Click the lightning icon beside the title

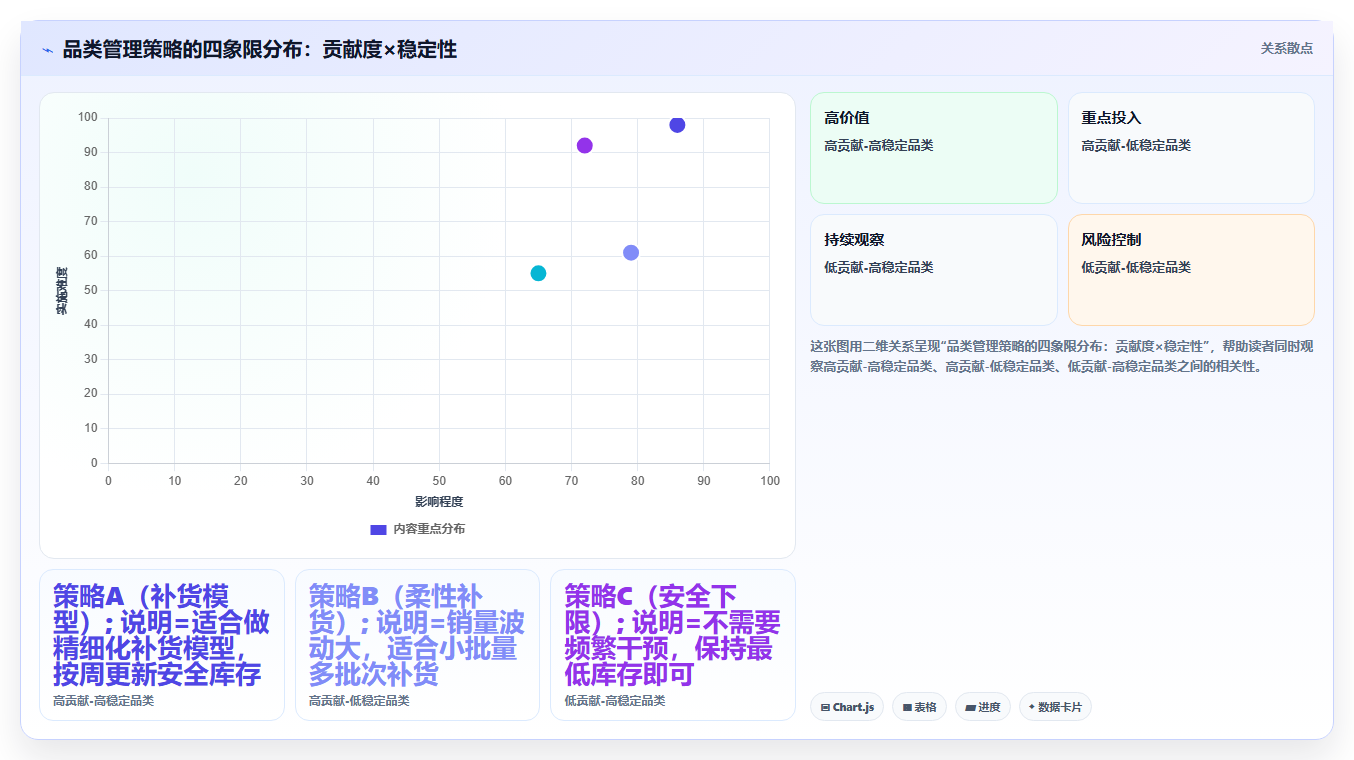point(47,50)
